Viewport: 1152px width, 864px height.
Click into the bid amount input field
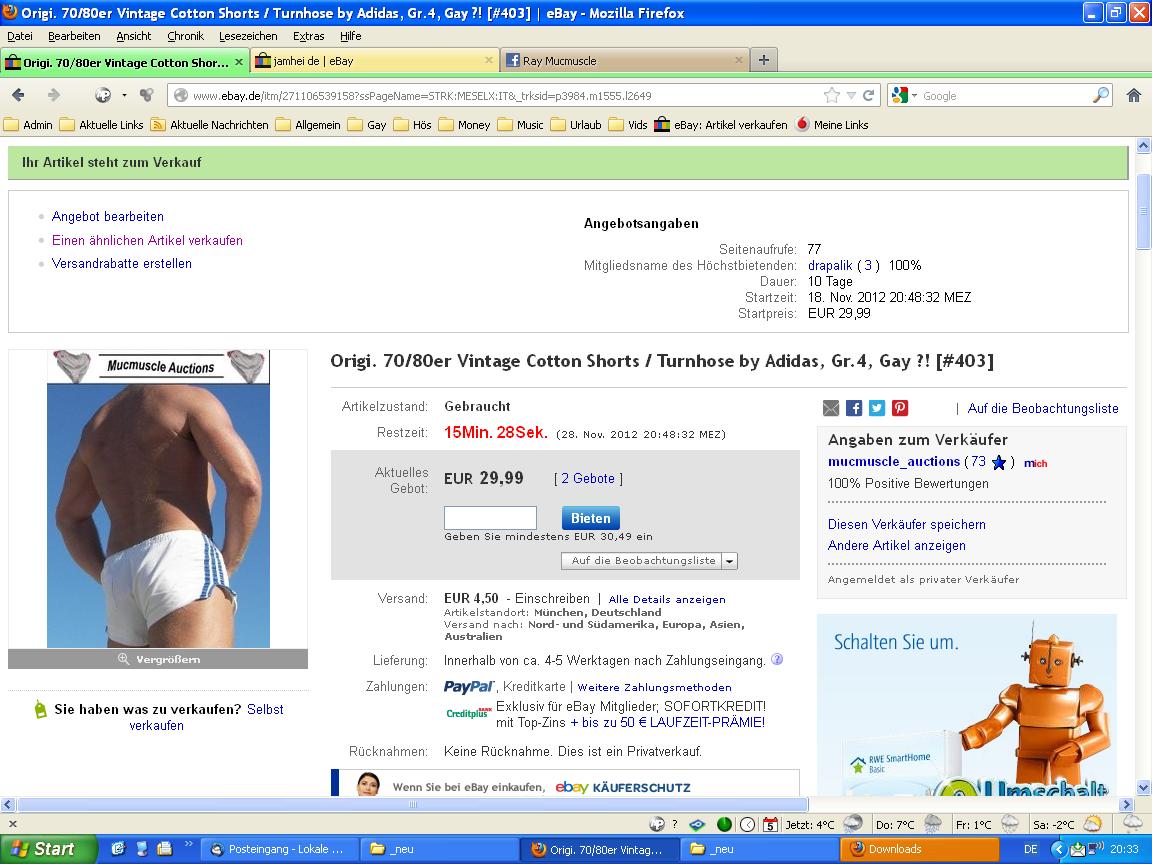[490, 518]
